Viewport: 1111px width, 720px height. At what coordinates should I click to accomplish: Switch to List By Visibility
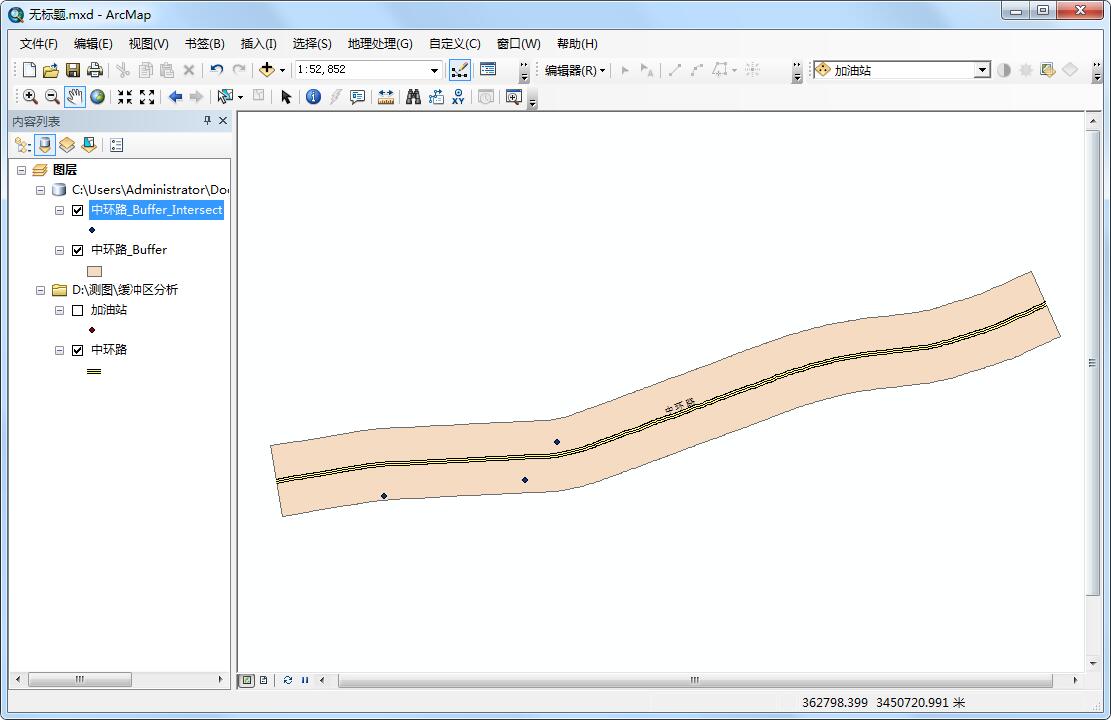coord(67,145)
